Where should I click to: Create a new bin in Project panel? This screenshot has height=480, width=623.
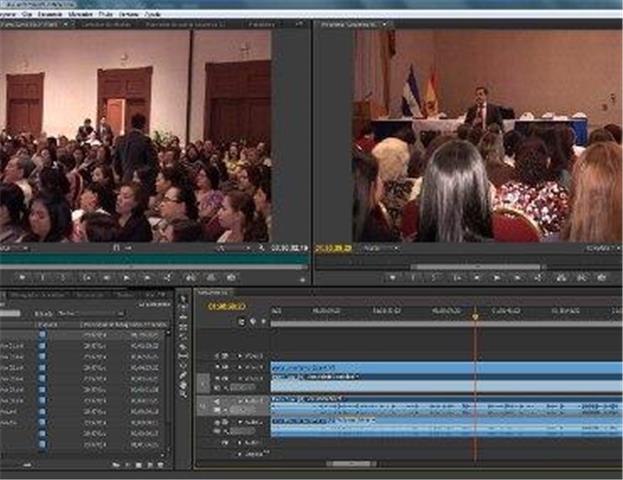(139, 465)
